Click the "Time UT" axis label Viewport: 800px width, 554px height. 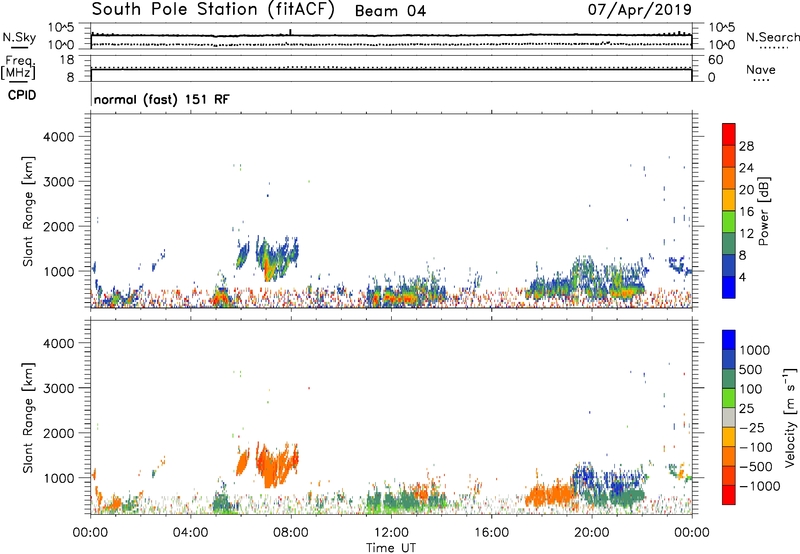tap(391, 548)
